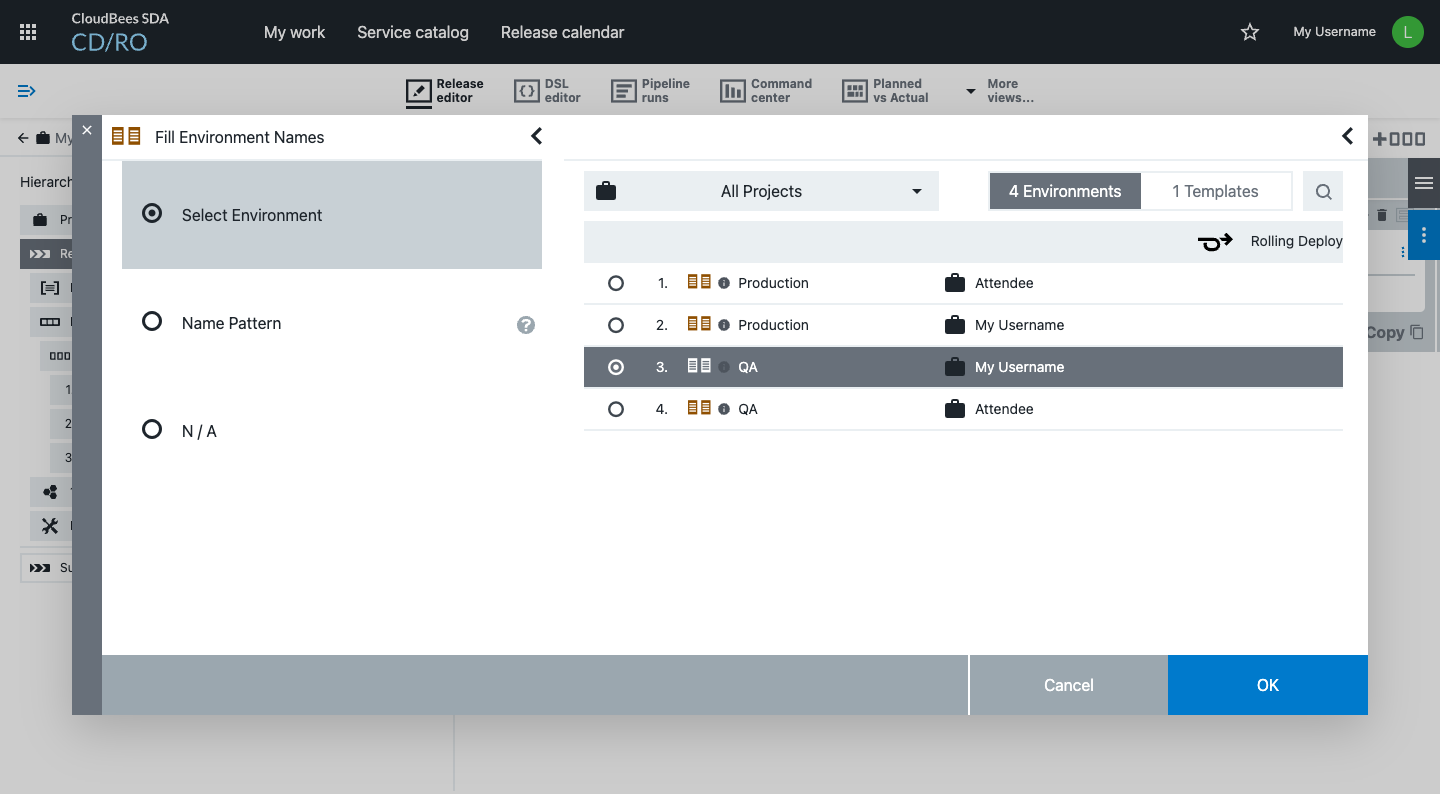Open the Pipeline runs view
The image size is (1440, 794).
tap(651, 91)
